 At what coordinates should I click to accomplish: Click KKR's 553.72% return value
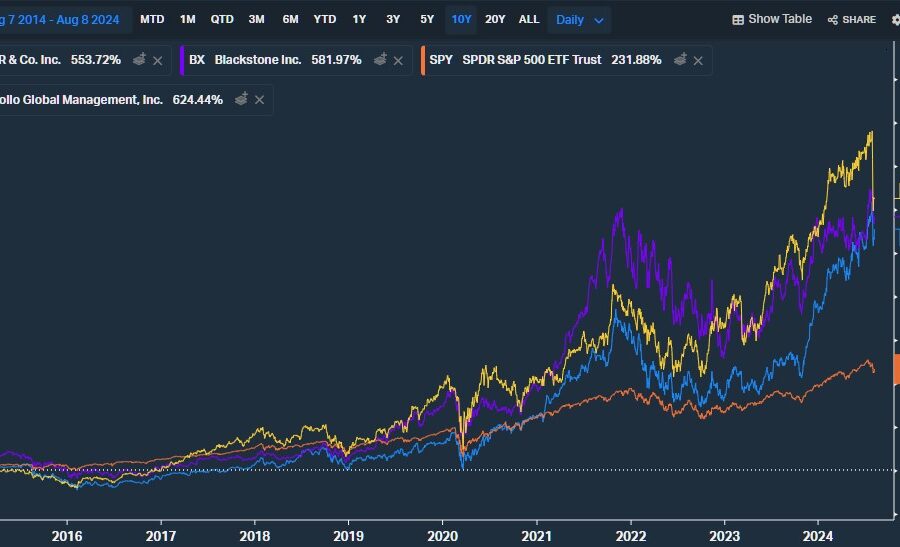(x=96, y=60)
